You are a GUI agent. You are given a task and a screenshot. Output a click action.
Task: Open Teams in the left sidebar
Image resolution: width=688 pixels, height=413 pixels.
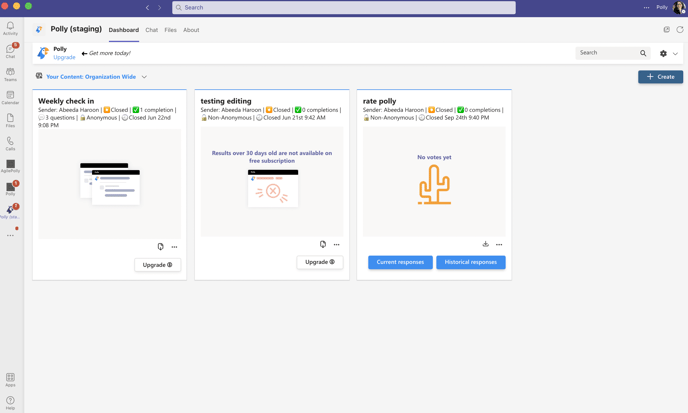10,74
